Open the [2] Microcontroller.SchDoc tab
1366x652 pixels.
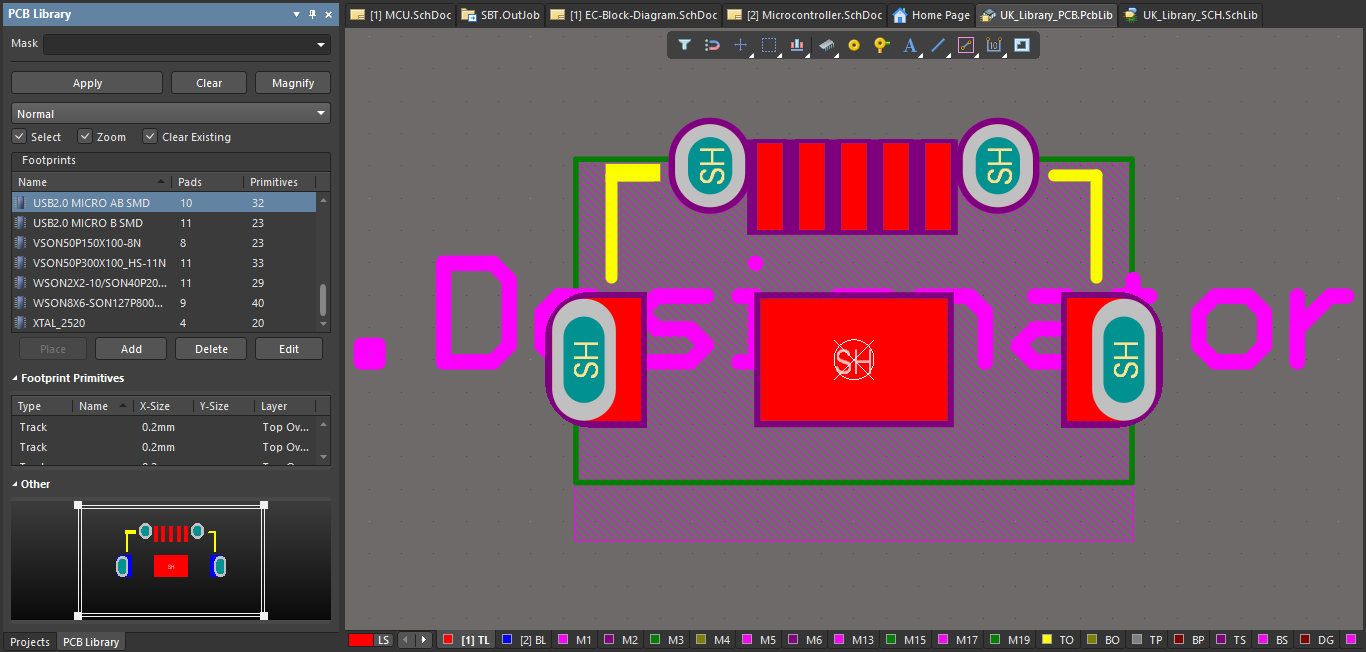(x=806, y=15)
